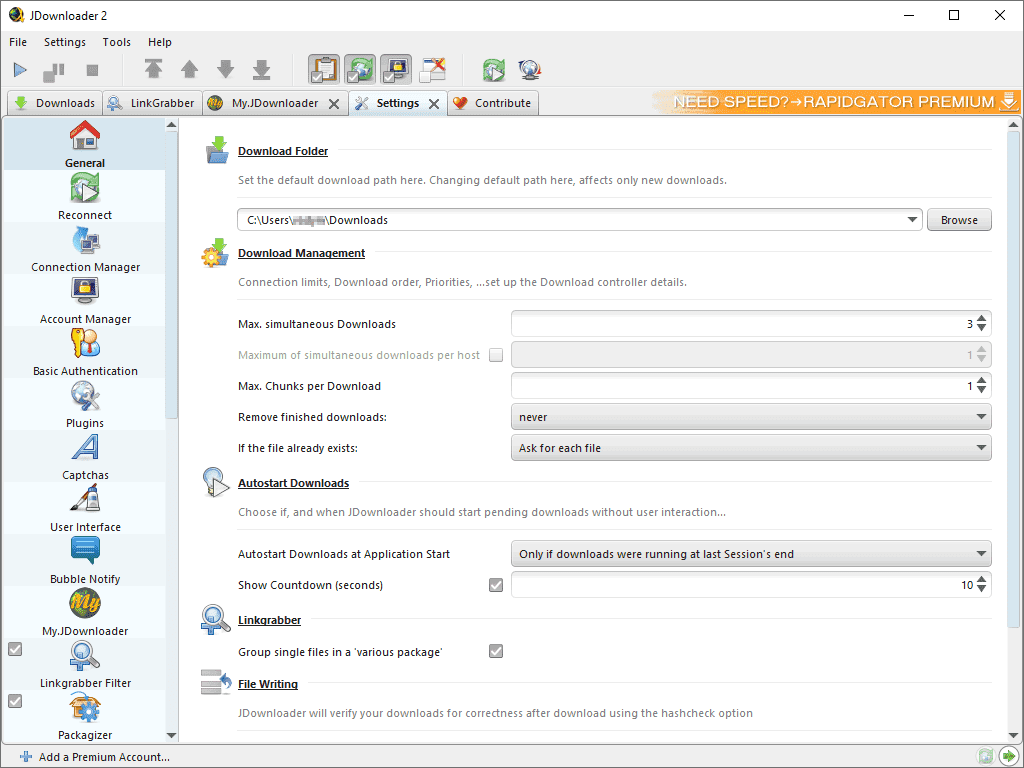Switch to LinkGrabber tab

click(152, 103)
